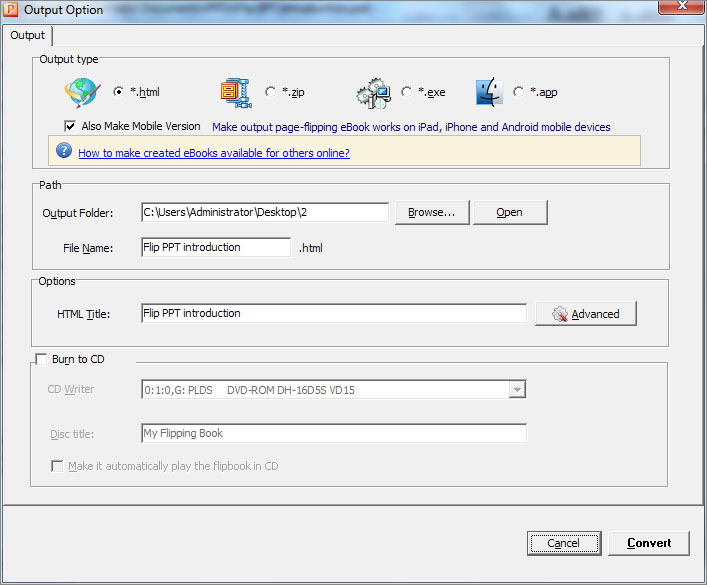
Task: Click the Disc title field
Action: 334,433
